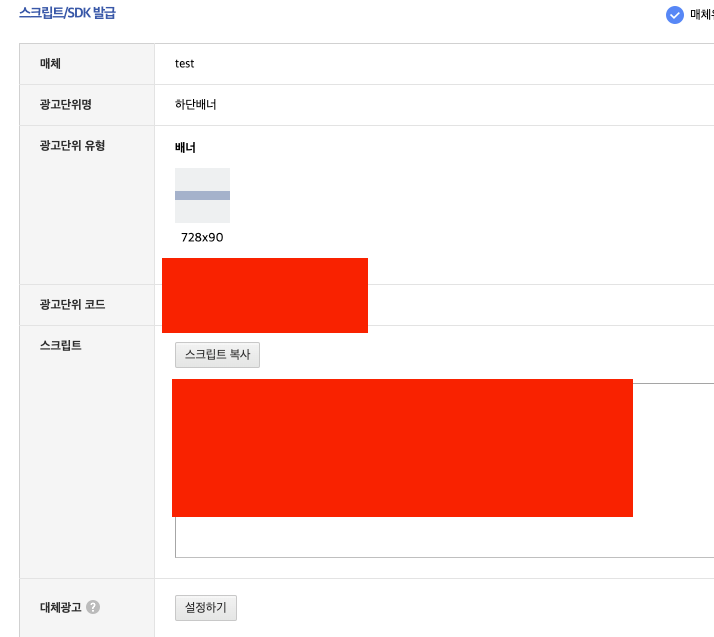Open the 설정하기 button for 대체광고
714x637 pixels.
206,607
